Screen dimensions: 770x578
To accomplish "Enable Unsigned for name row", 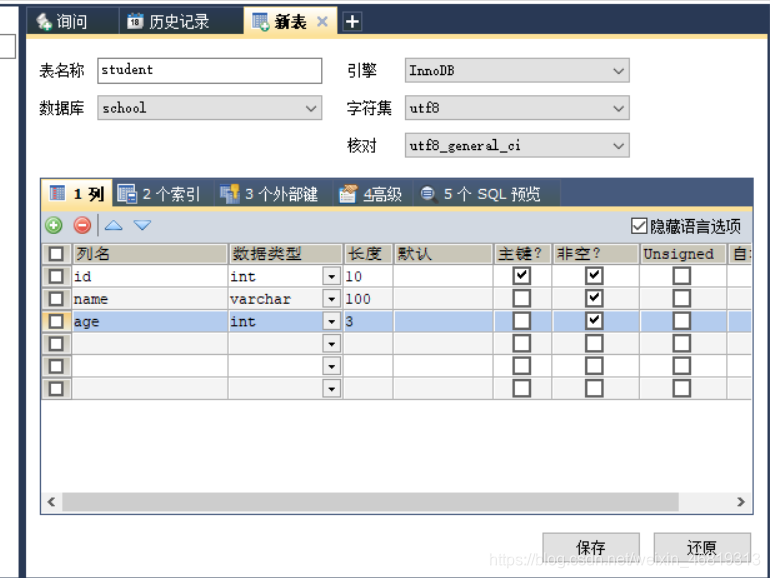I will coord(682,299).
